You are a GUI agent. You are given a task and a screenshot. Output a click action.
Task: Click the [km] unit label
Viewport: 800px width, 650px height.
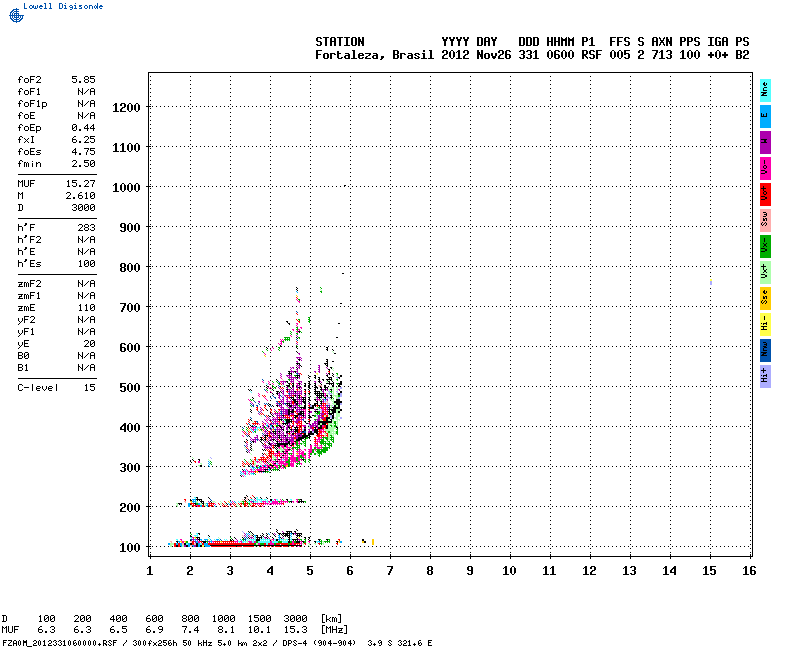point(331,619)
